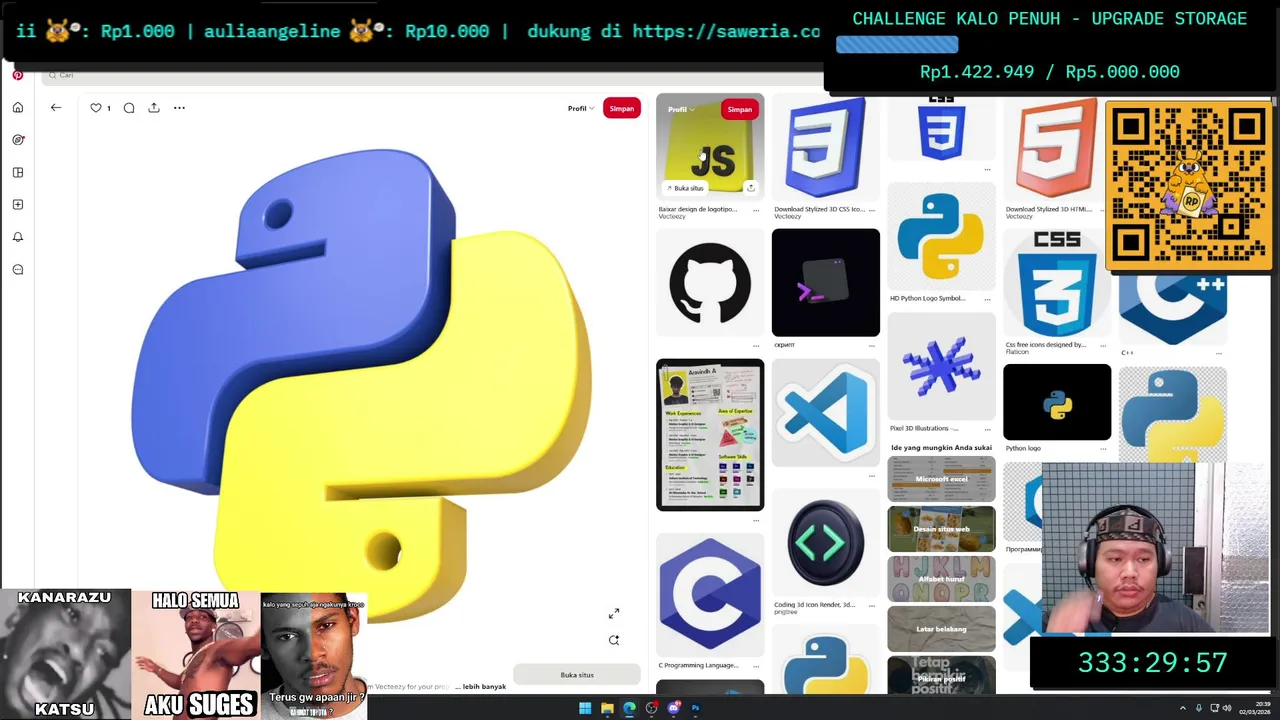Open Discord from the taskbar
The height and width of the screenshot is (720, 1280).
point(673,708)
